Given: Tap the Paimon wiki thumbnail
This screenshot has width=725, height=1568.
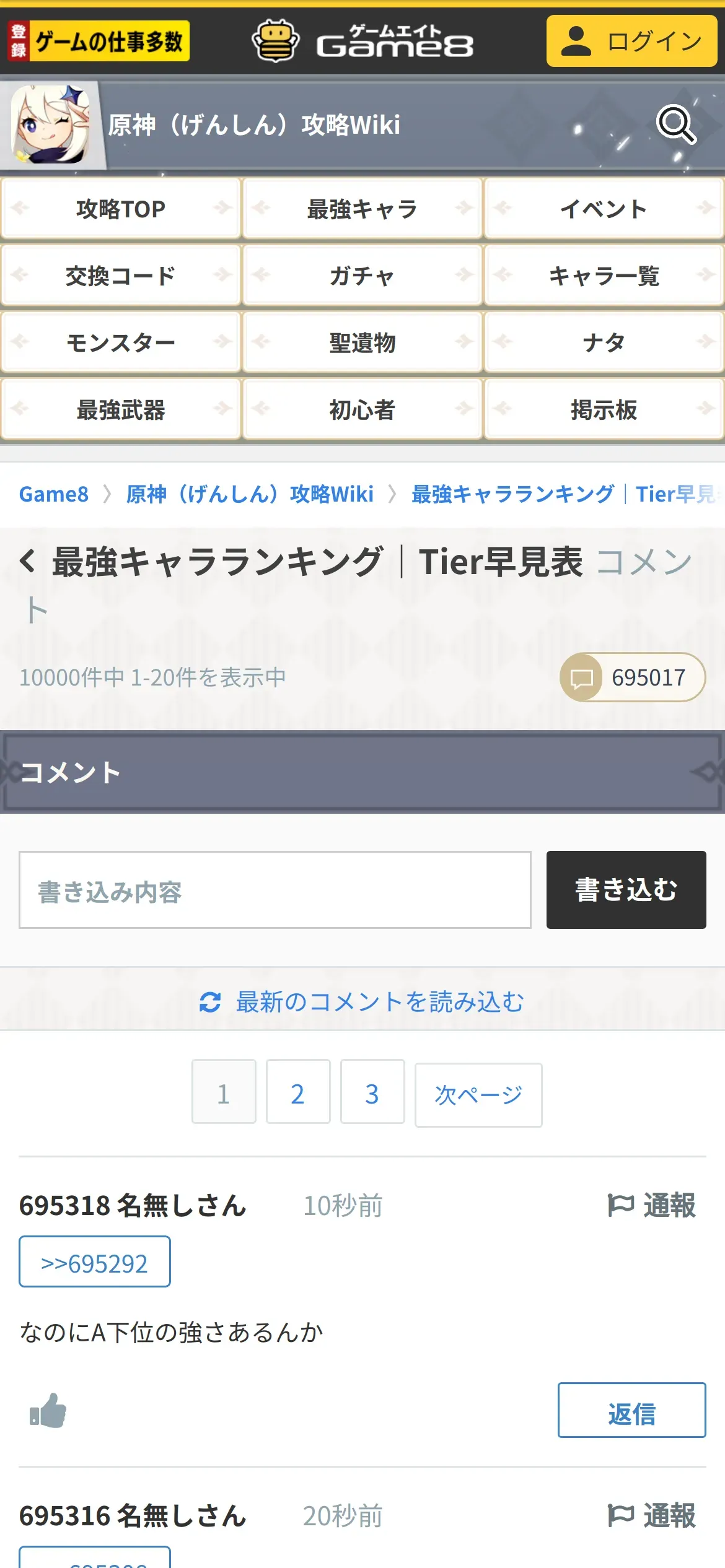Looking at the screenshot, I should click(50, 124).
